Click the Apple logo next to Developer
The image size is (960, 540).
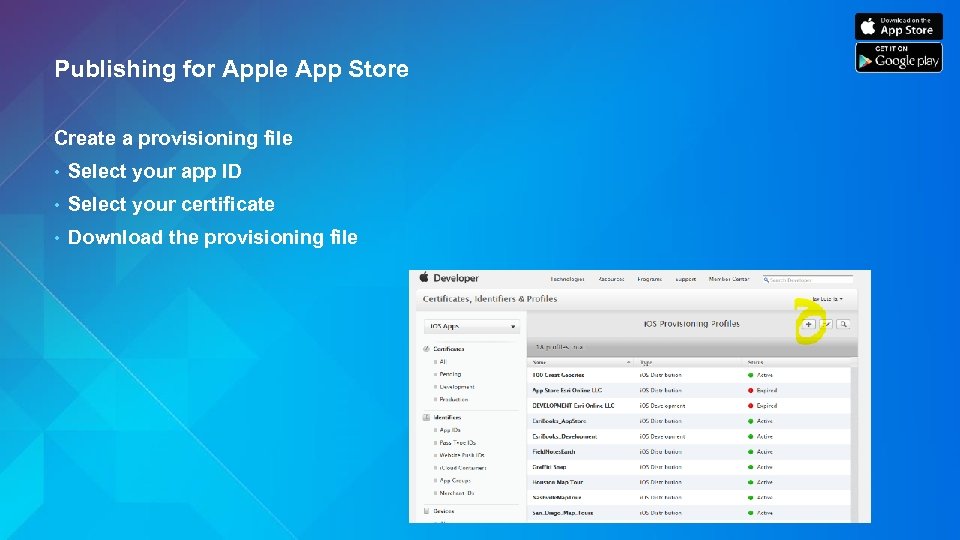pos(424,277)
